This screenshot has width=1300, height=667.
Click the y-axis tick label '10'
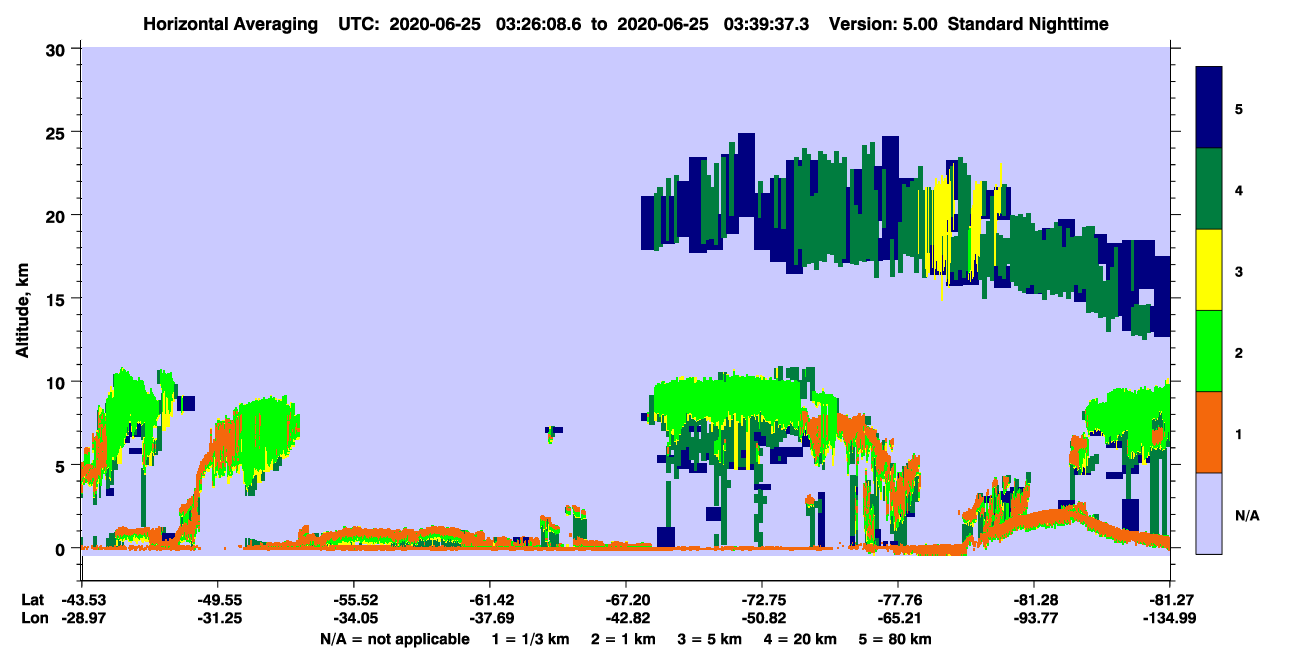(58, 382)
